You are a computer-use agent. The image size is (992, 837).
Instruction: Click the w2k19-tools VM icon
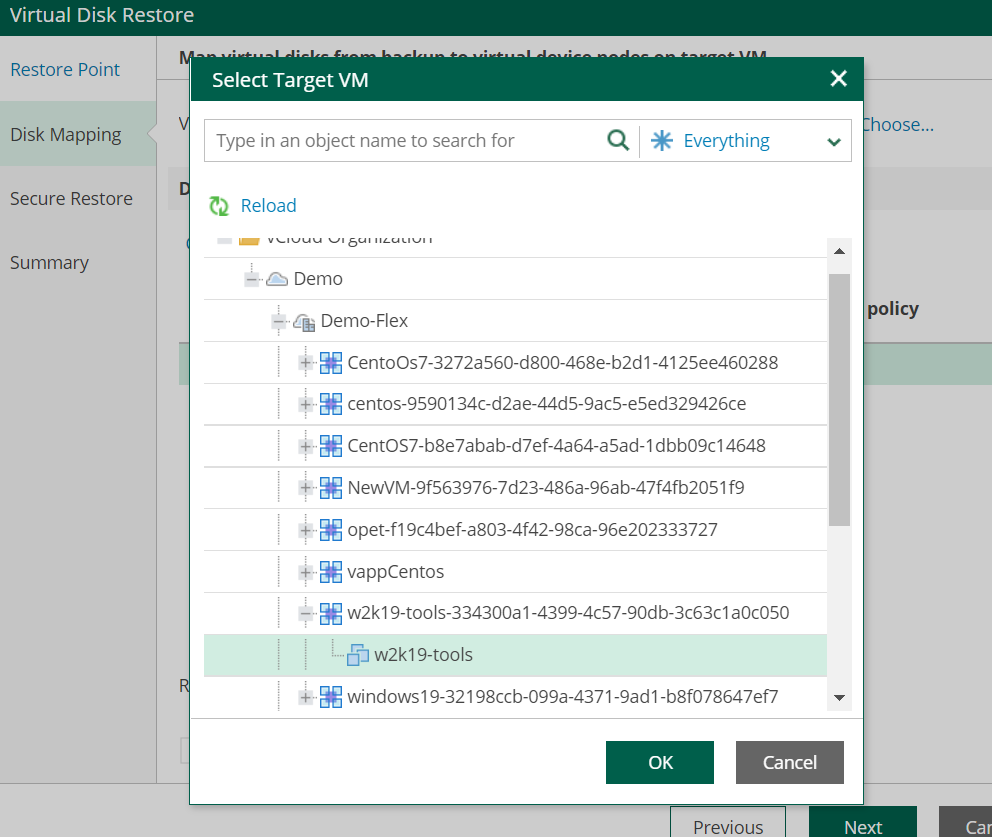pos(358,655)
